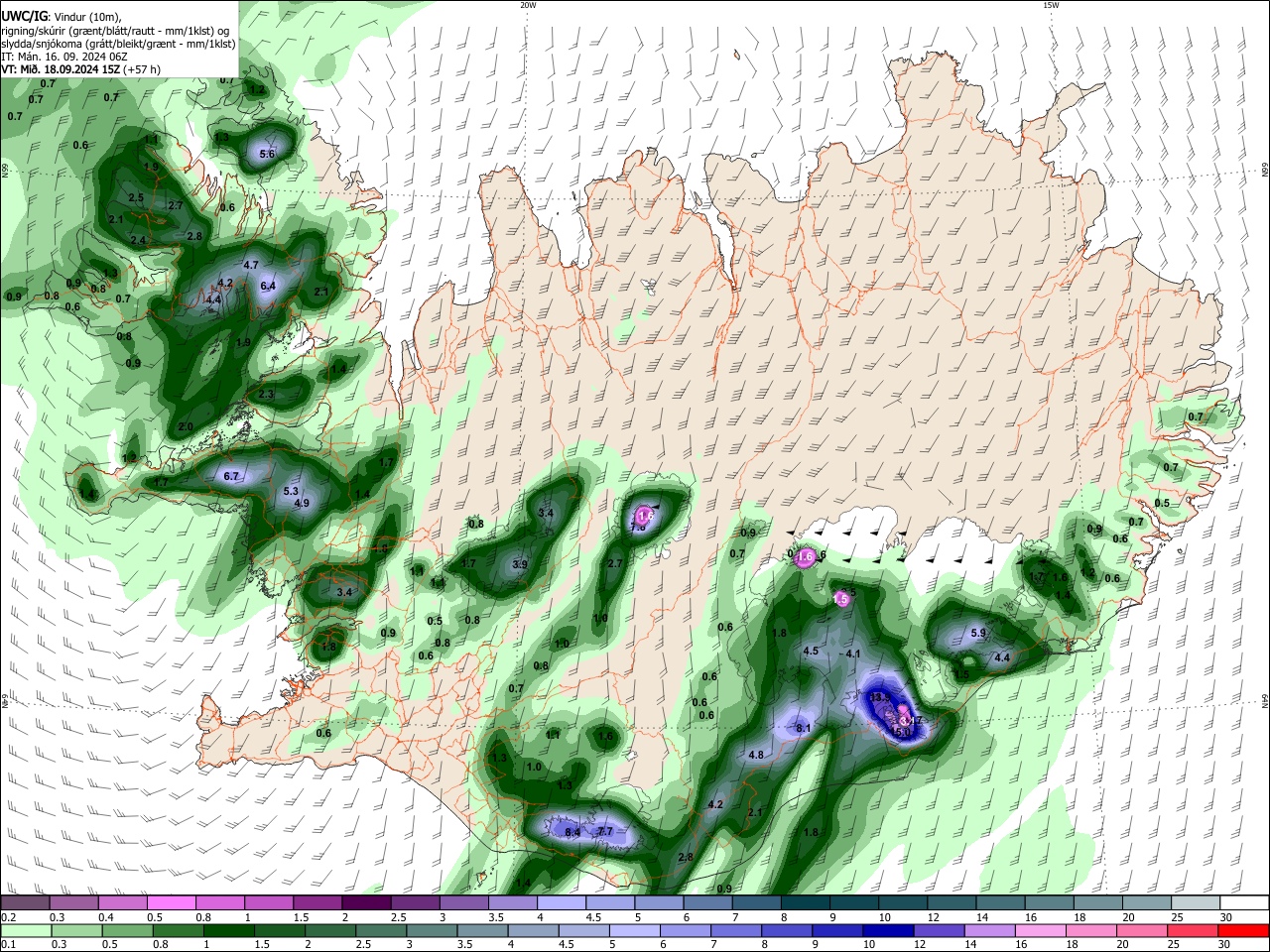
Task: Click the 'VT: Mið. 18.09.2024 15Z (+57 h)' line
Action: pyautogui.click(x=81, y=69)
